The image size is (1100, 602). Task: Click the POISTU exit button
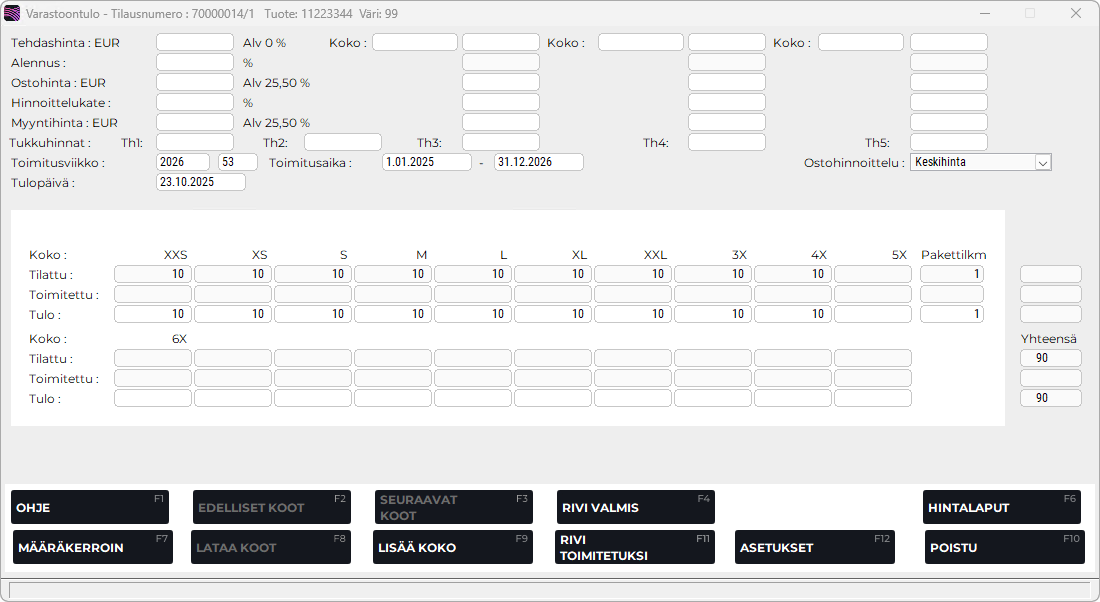[x=1002, y=547]
